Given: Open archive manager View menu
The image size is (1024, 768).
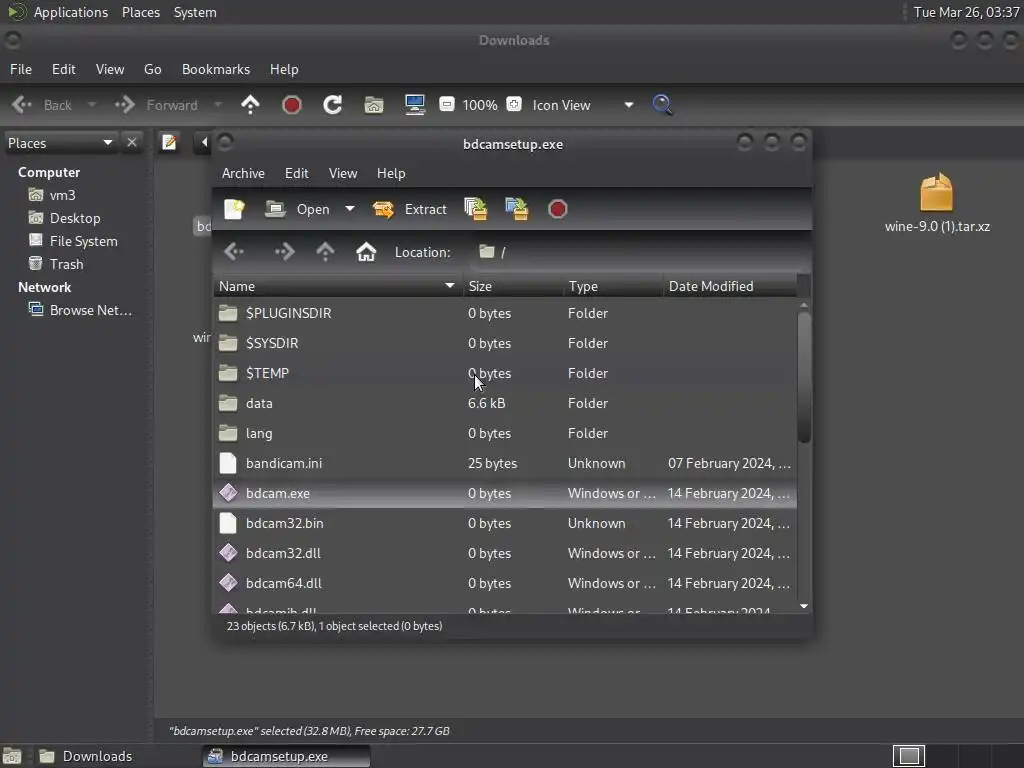Looking at the screenshot, I should click(x=343, y=173).
